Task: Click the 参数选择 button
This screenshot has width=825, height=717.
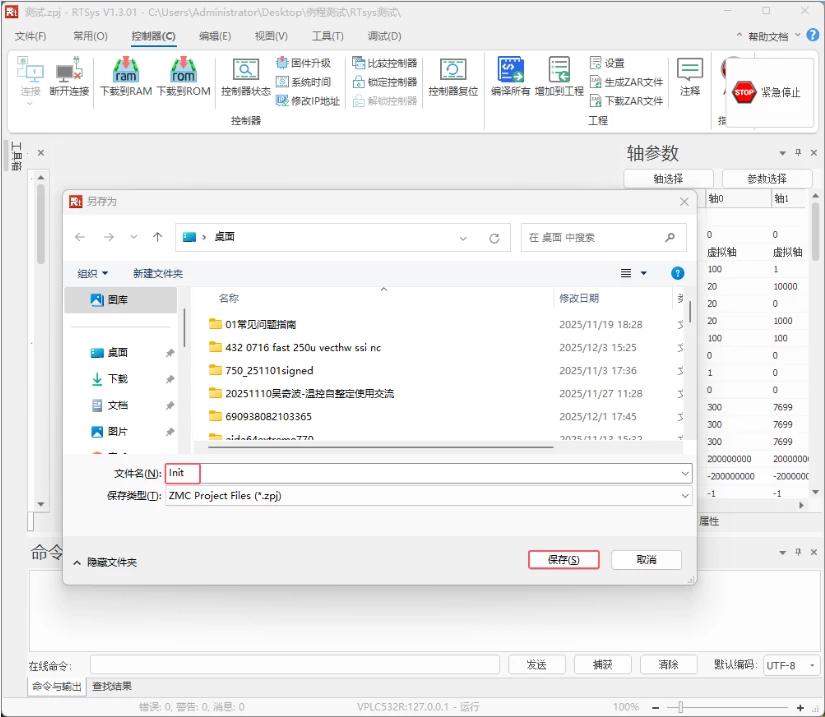Action: pos(767,179)
